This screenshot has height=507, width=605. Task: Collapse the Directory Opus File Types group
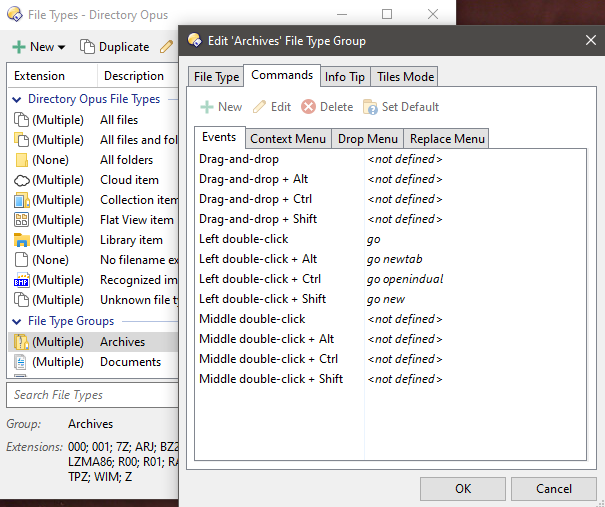(17, 100)
